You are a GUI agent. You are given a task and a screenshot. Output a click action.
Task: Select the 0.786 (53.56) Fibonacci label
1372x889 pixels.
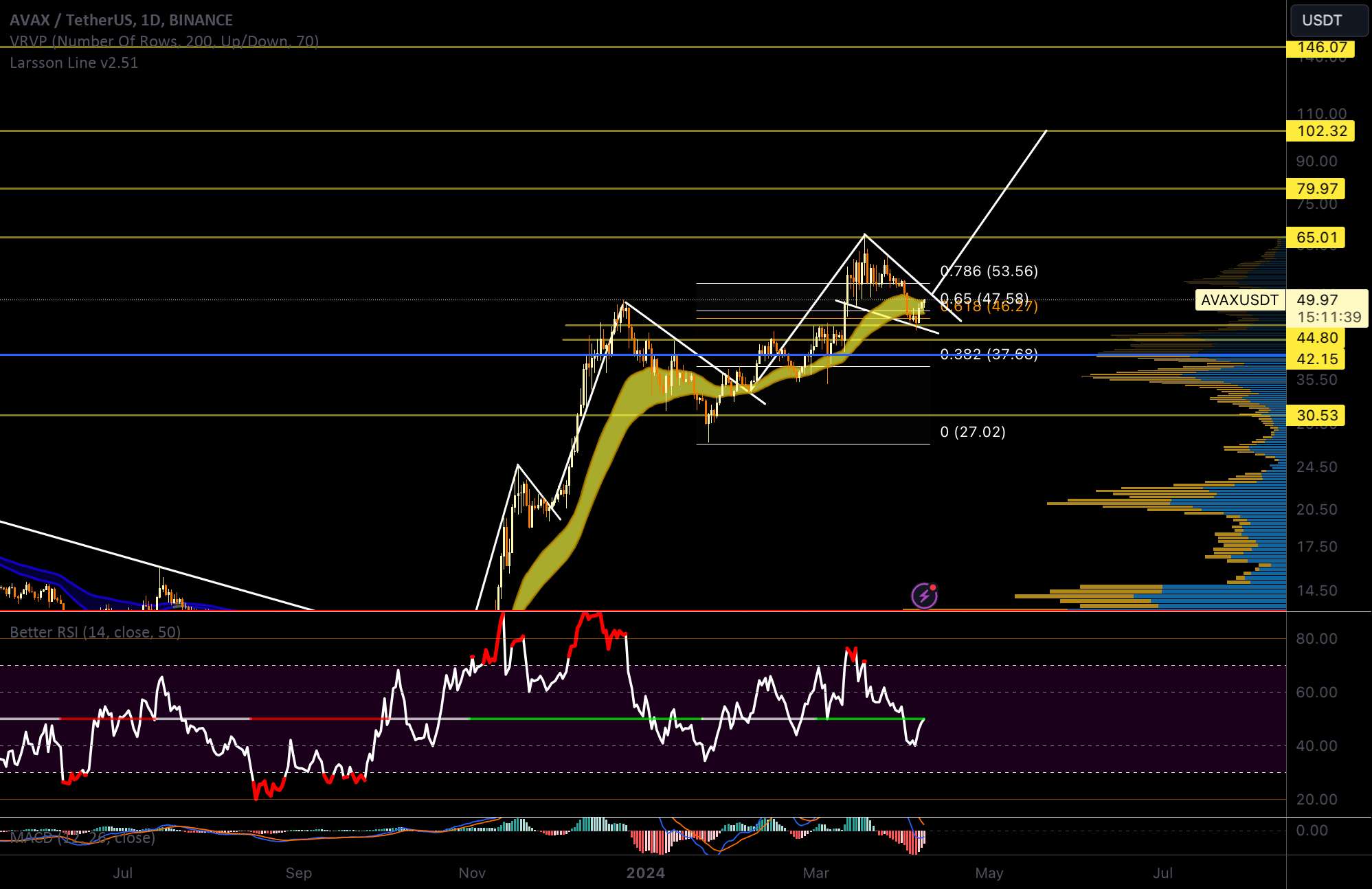click(989, 271)
